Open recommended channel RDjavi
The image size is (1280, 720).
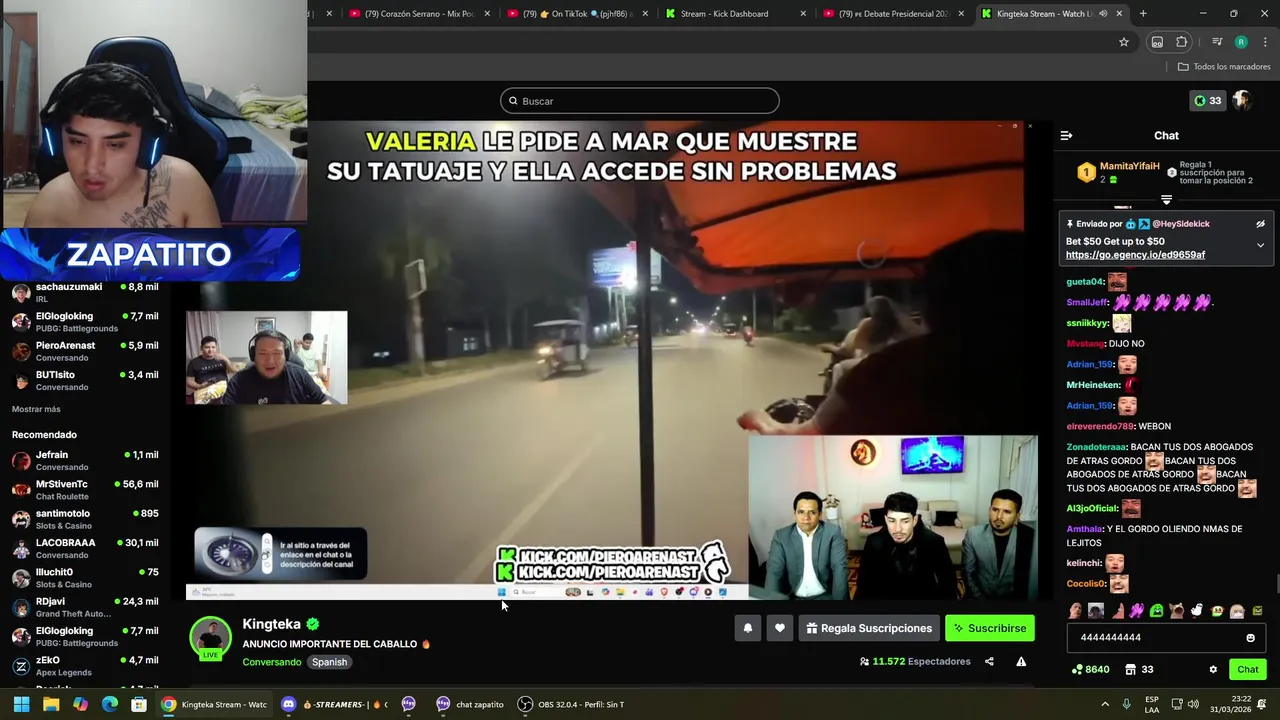85,607
